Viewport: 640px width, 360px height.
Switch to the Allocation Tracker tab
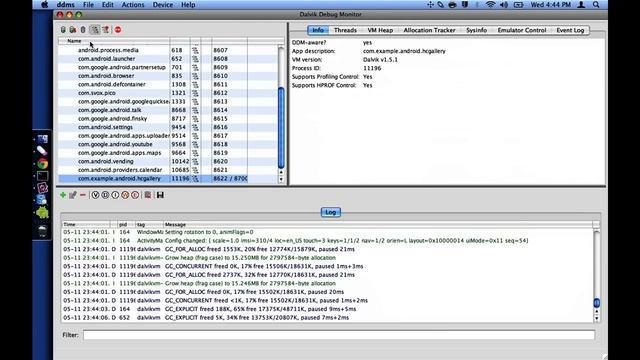pyautogui.click(x=429, y=30)
